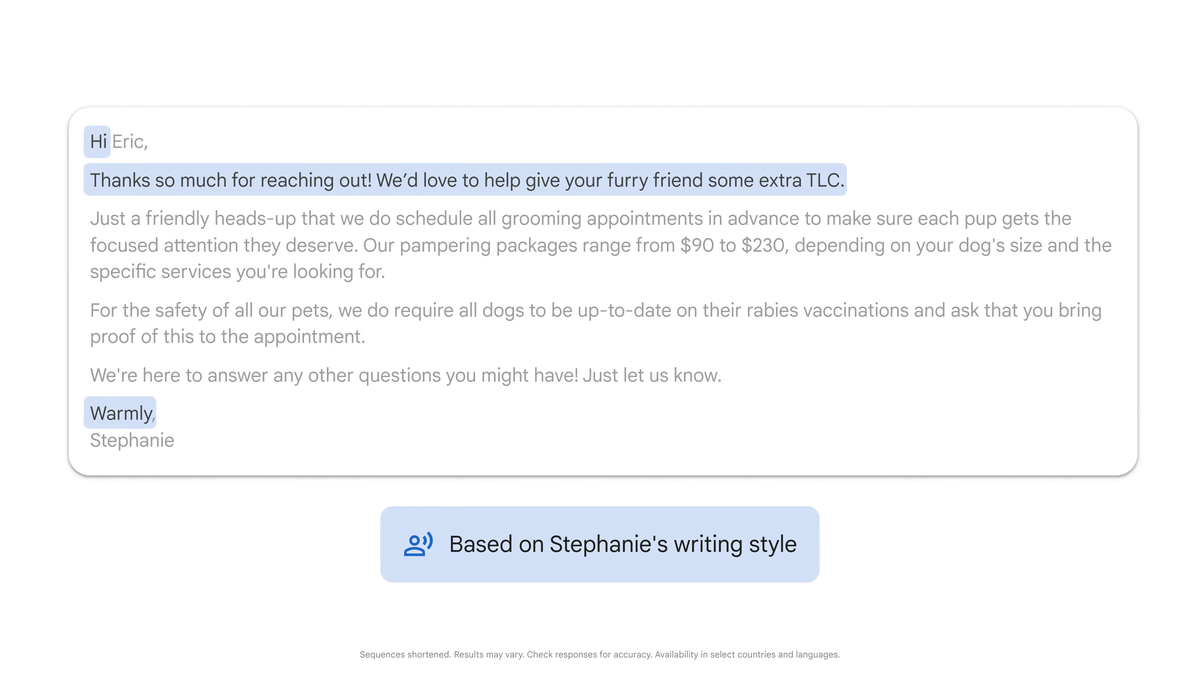
Task: Click the highlighted "Thanks so much for reaching out" sentence
Action: pos(466,180)
